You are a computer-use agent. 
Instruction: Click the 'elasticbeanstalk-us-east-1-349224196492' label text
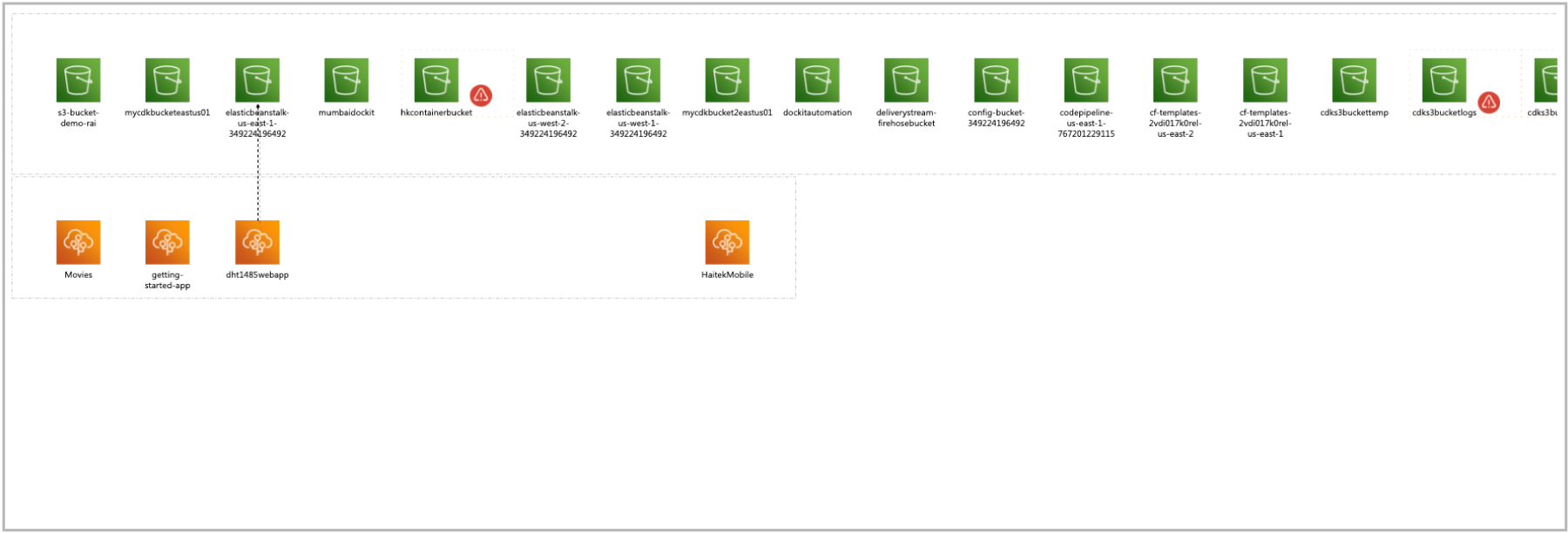(x=257, y=123)
